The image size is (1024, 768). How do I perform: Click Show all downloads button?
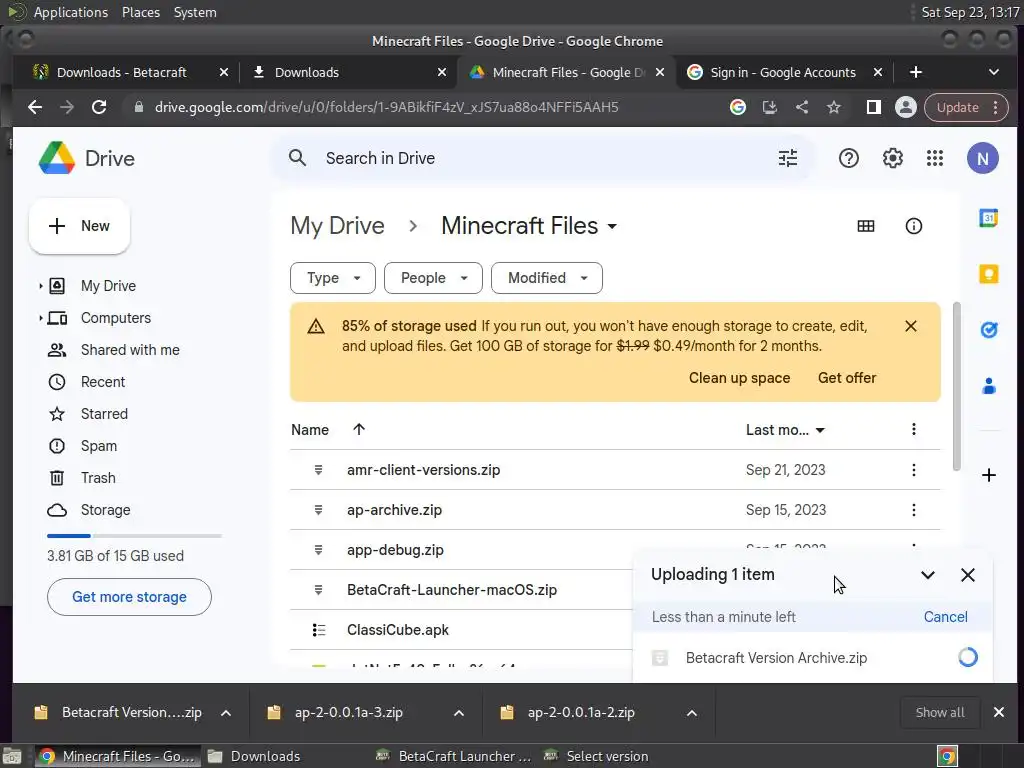coord(940,712)
